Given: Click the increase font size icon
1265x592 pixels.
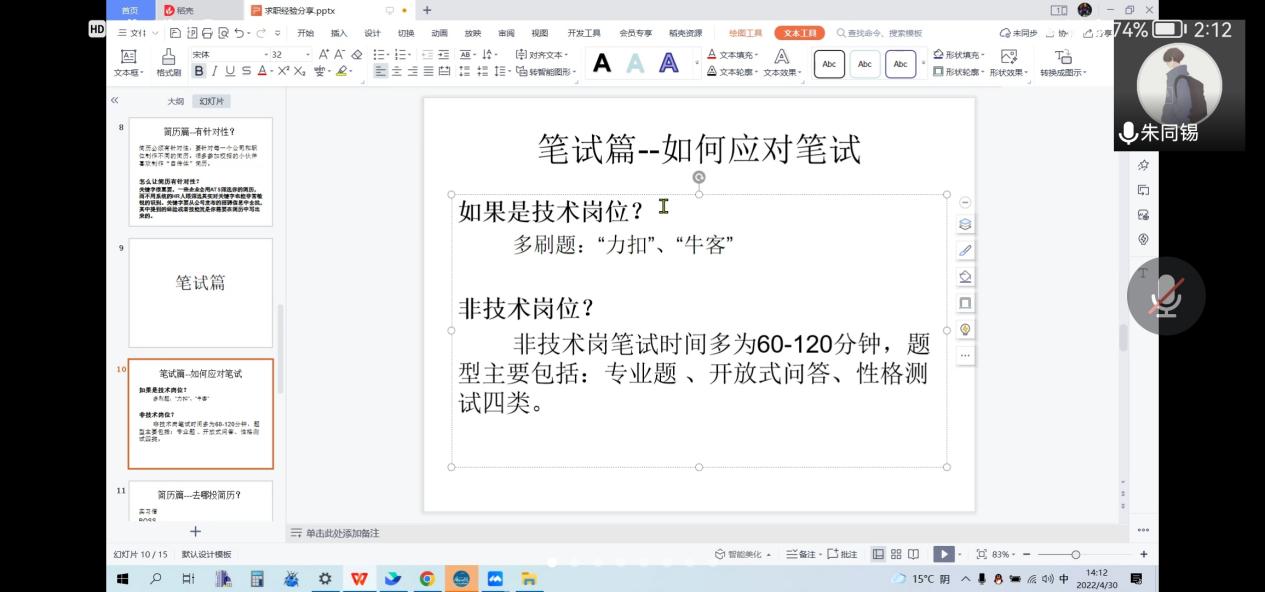Looking at the screenshot, I should coord(323,55).
